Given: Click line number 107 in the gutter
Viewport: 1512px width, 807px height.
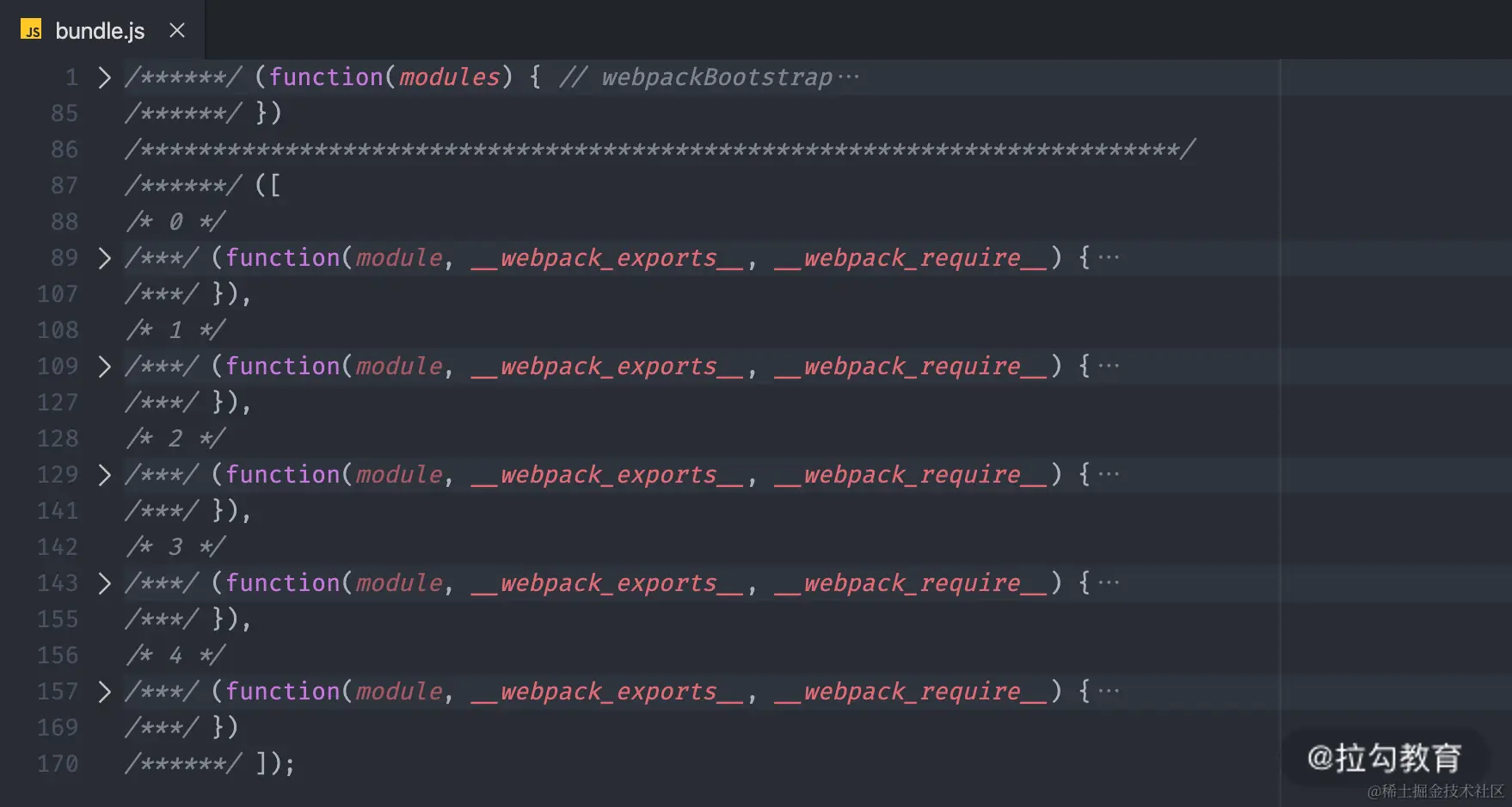Looking at the screenshot, I should (x=58, y=294).
